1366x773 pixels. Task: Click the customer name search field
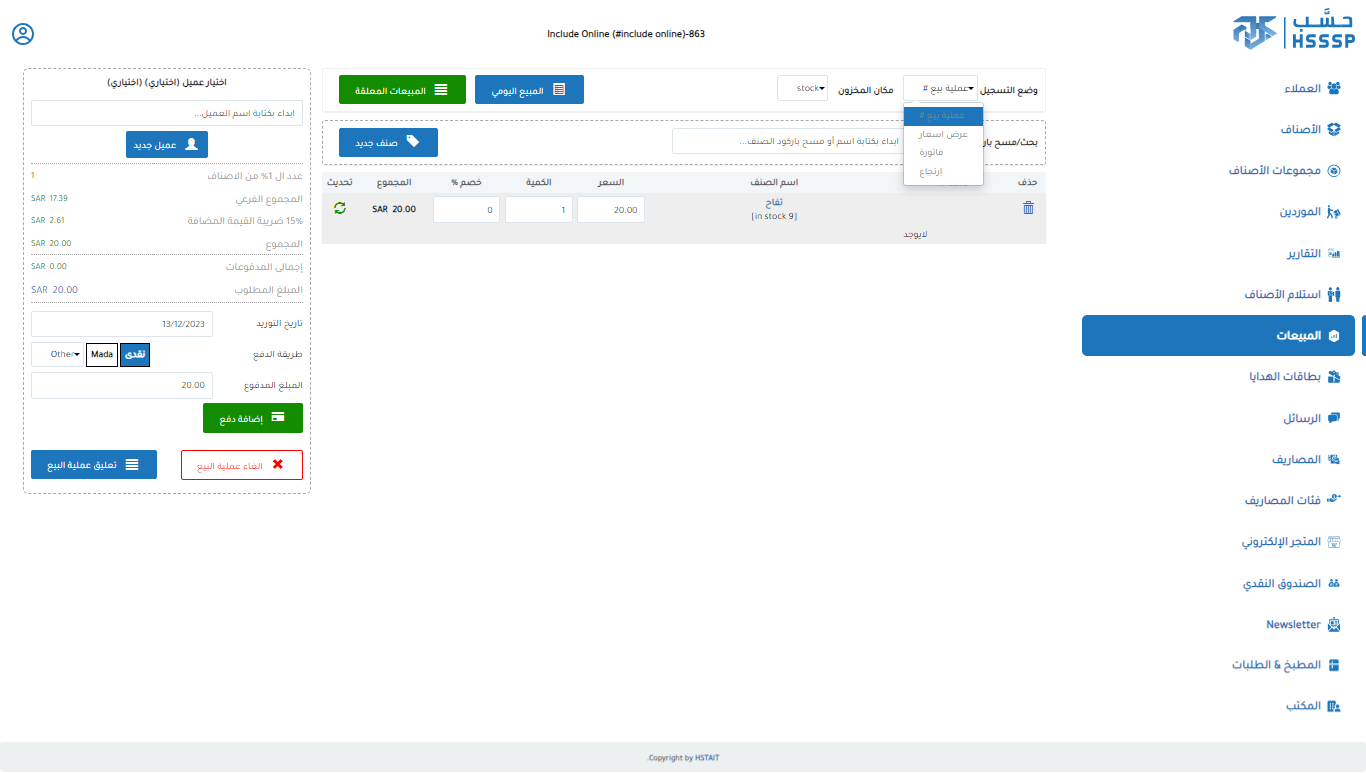pyautogui.click(x=167, y=113)
